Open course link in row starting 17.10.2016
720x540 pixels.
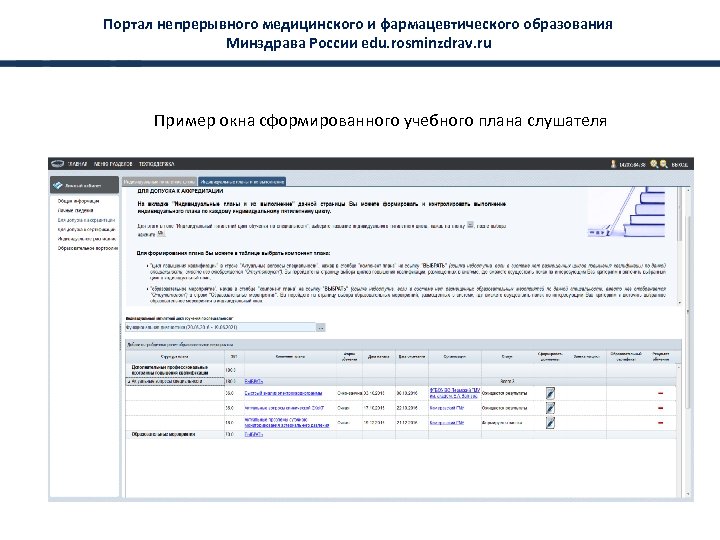point(284,408)
